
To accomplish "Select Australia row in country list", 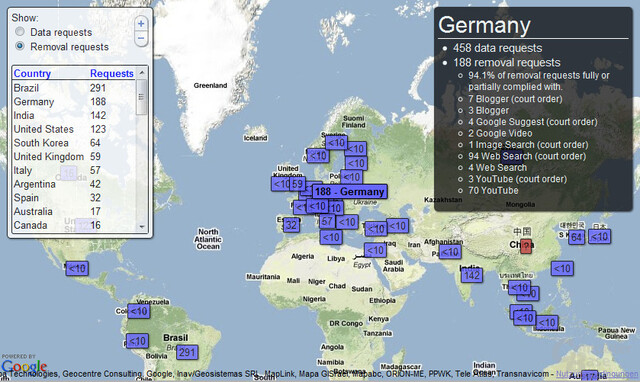I will click(x=73, y=211).
